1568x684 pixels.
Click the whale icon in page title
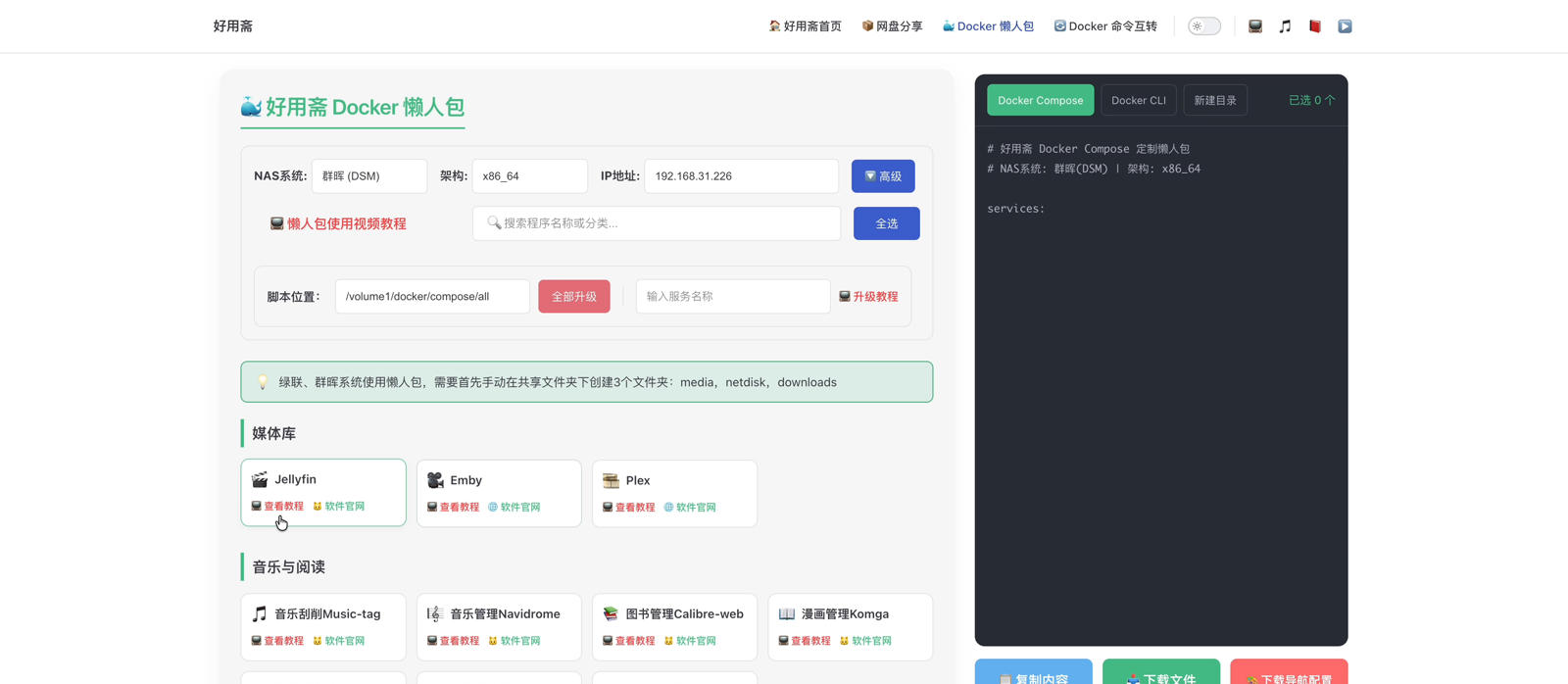[251, 107]
